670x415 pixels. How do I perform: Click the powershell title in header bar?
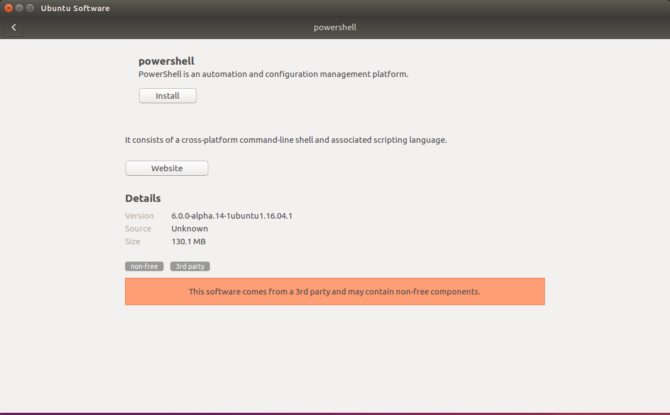[x=335, y=27]
